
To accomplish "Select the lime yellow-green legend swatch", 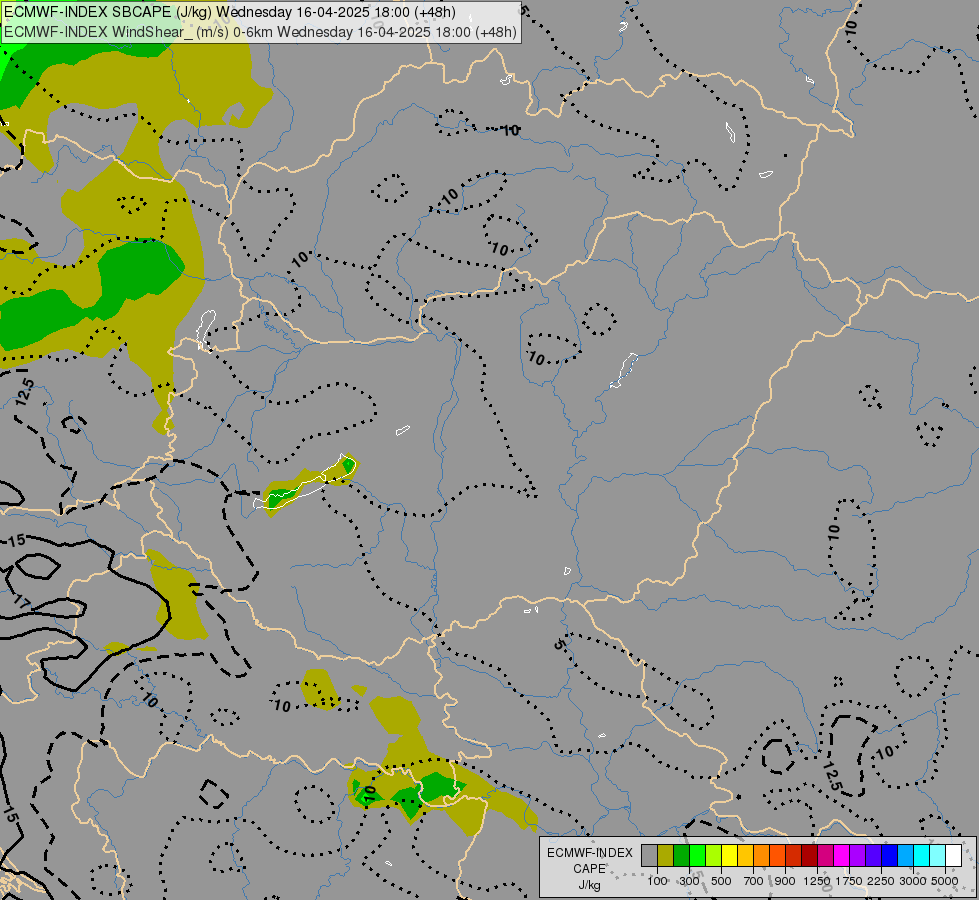I will pyautogui.click(x=714, y=855).
